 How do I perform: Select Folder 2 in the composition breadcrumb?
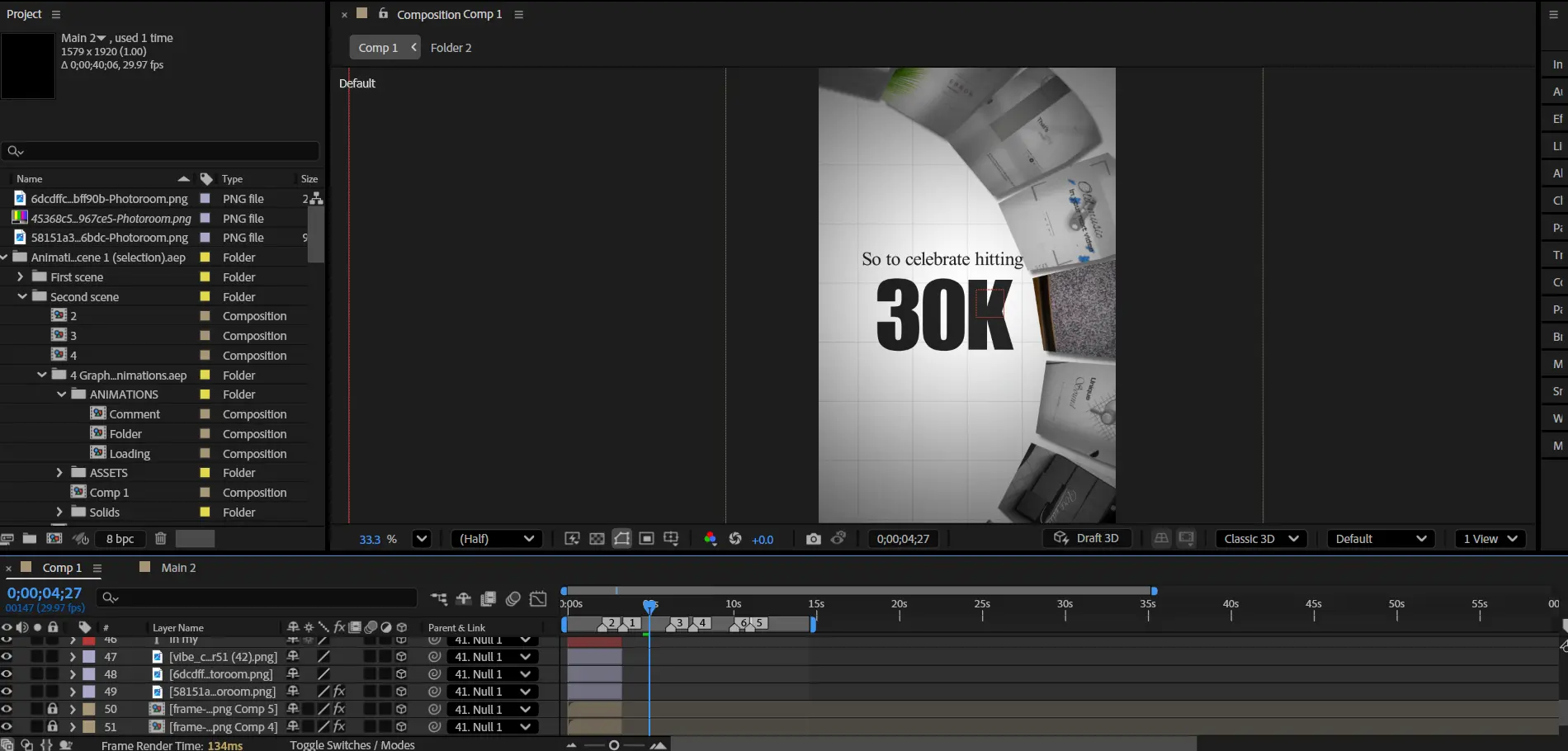pos(451,48)
